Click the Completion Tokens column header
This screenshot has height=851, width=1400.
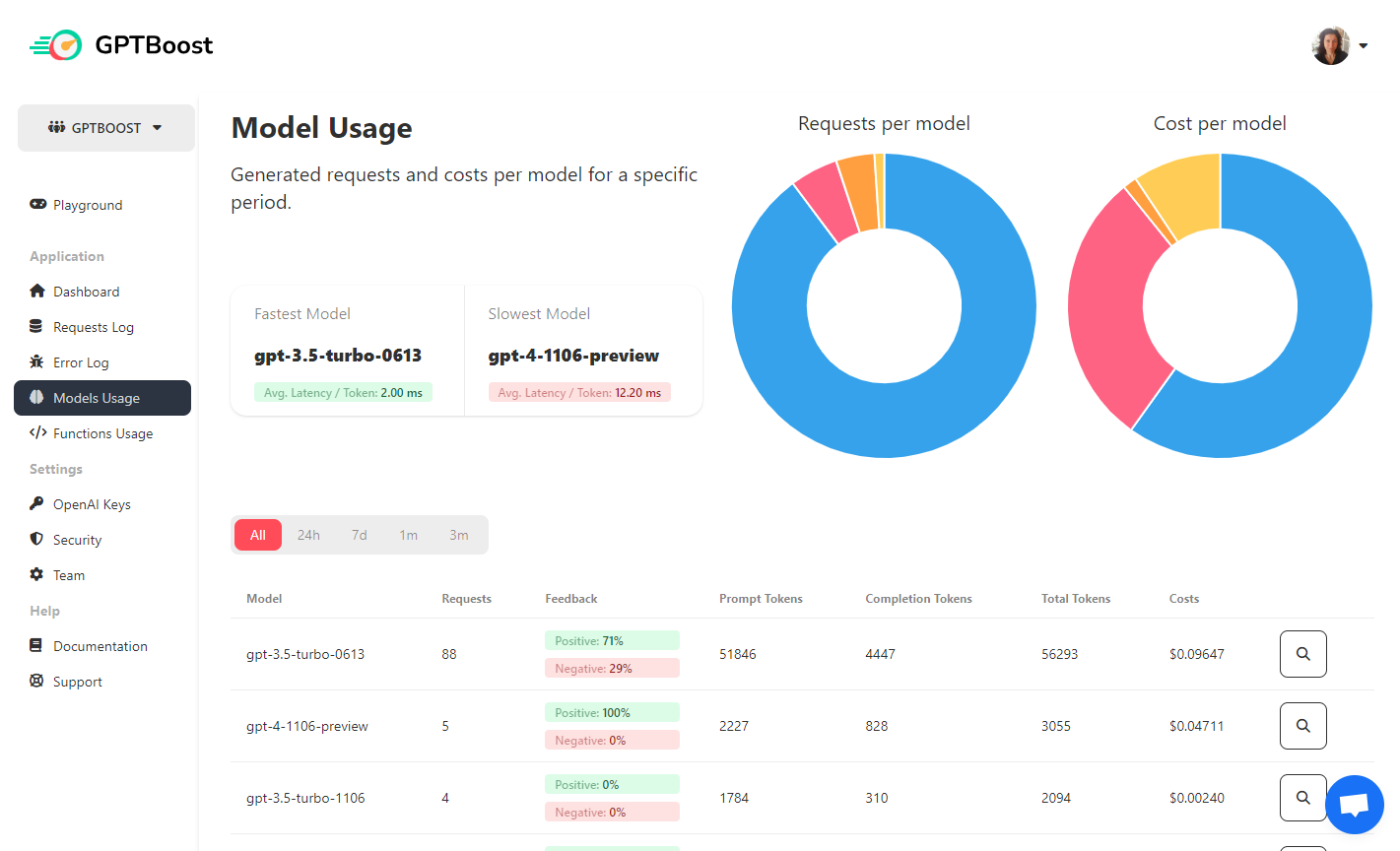(x=918, y=599)
